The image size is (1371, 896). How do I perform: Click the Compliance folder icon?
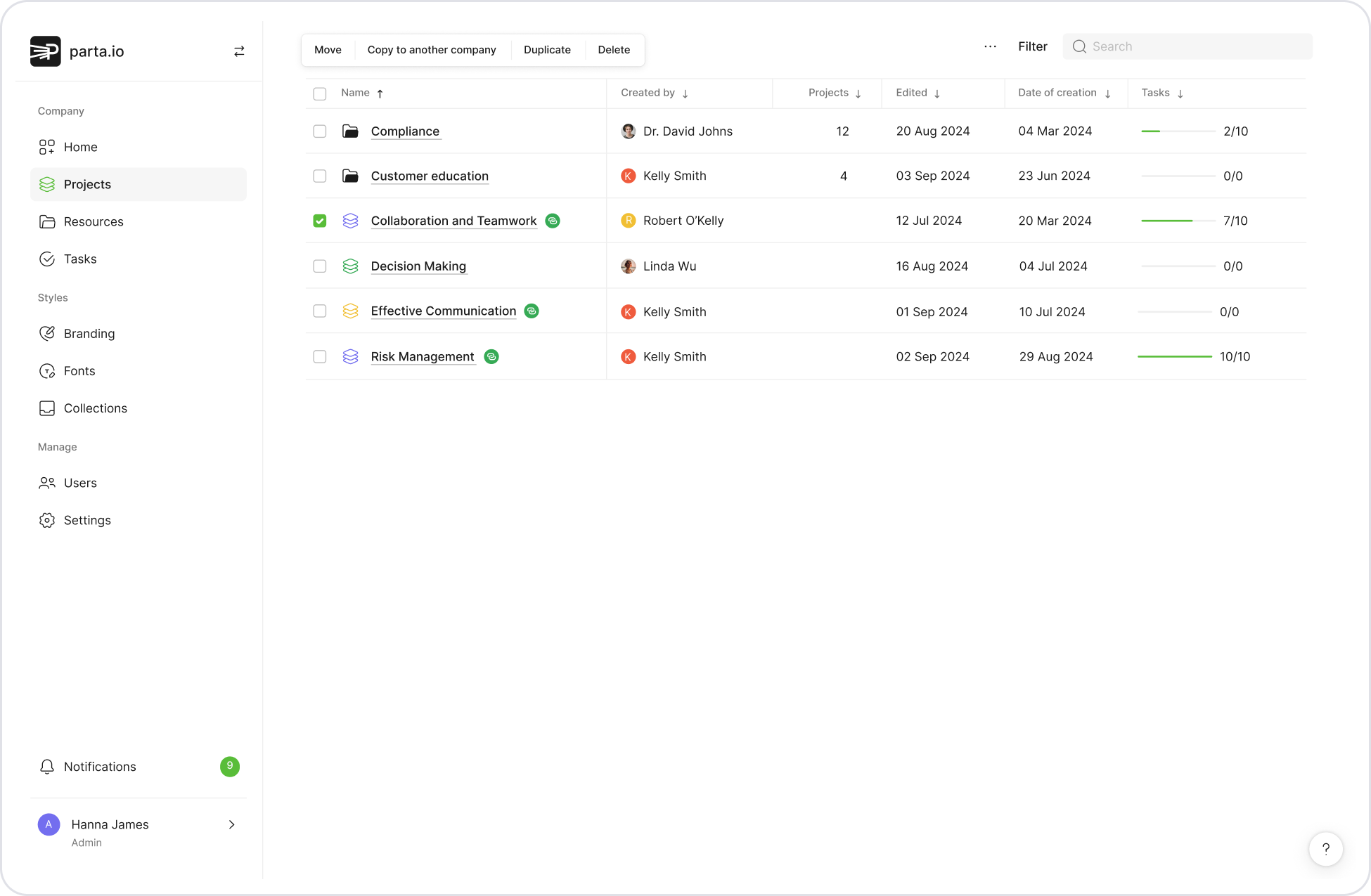pos(350,131)
